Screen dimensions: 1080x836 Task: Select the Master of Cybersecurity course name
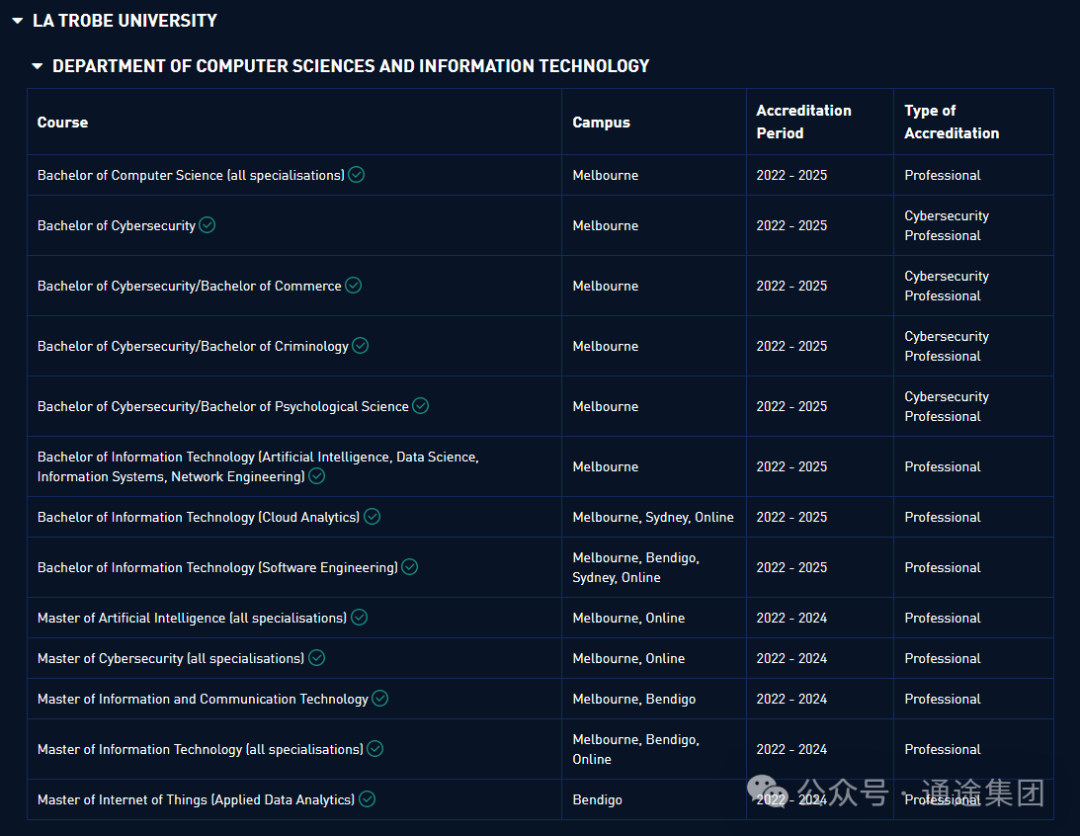[x=171, y=658]
